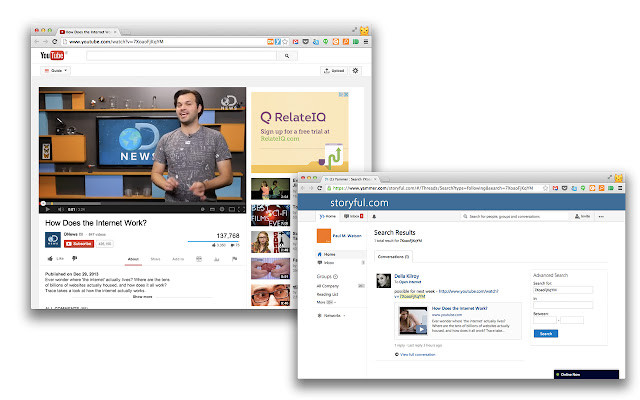Click the Pocket extension icon in YouTube window
Screen dimensions: 640x400
coord(305,42)
